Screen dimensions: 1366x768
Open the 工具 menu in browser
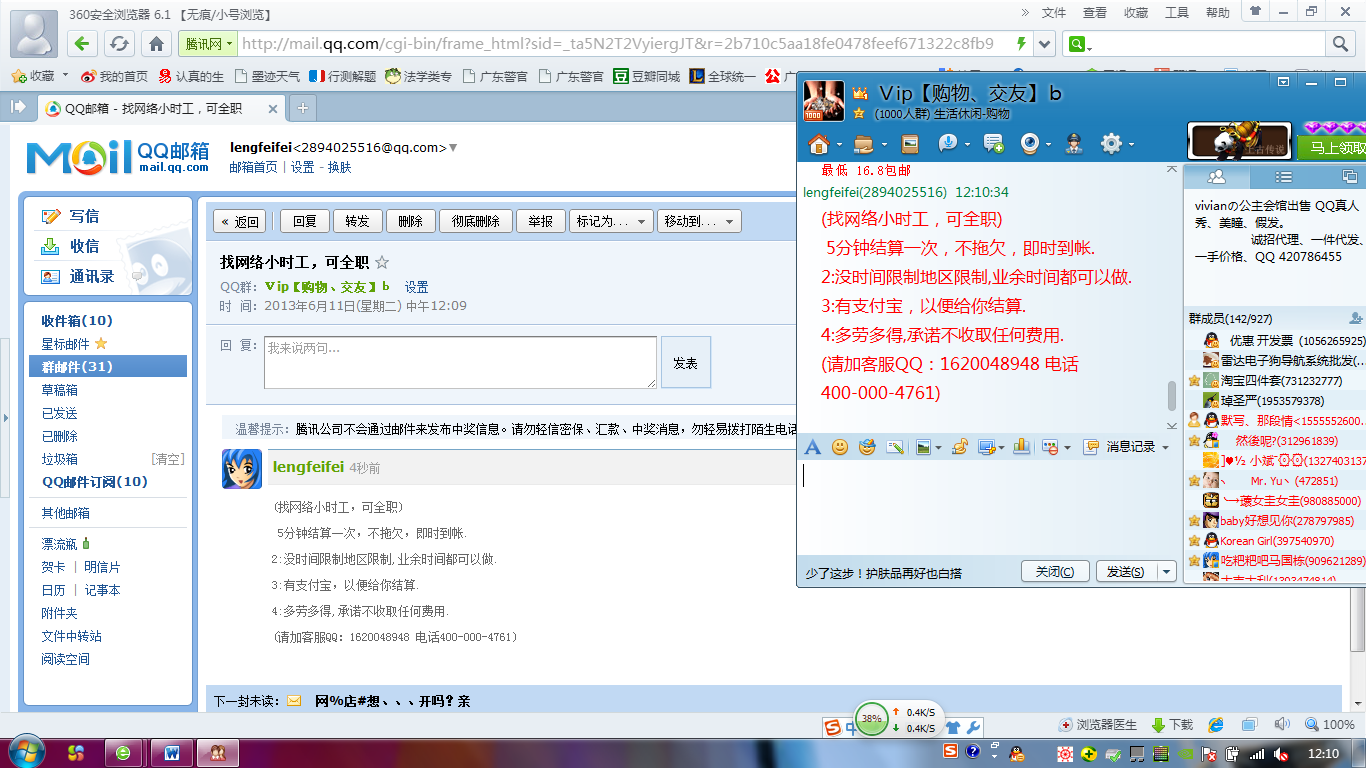click(x=1177, y=13)
